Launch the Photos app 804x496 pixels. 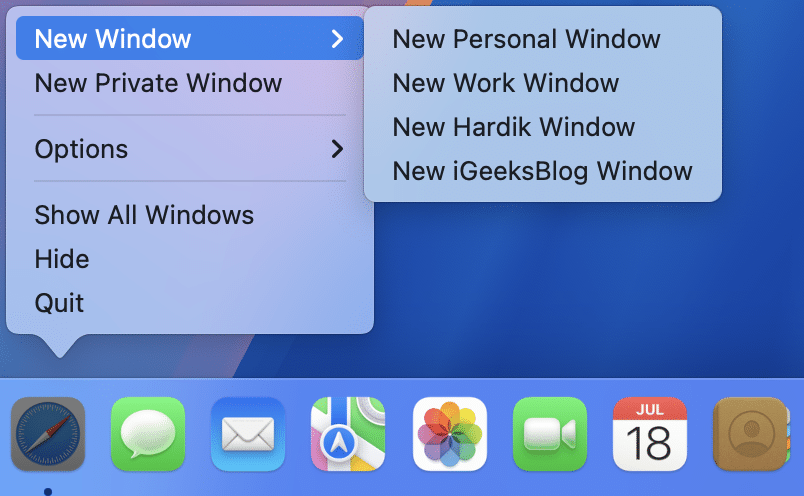(450, 434)
